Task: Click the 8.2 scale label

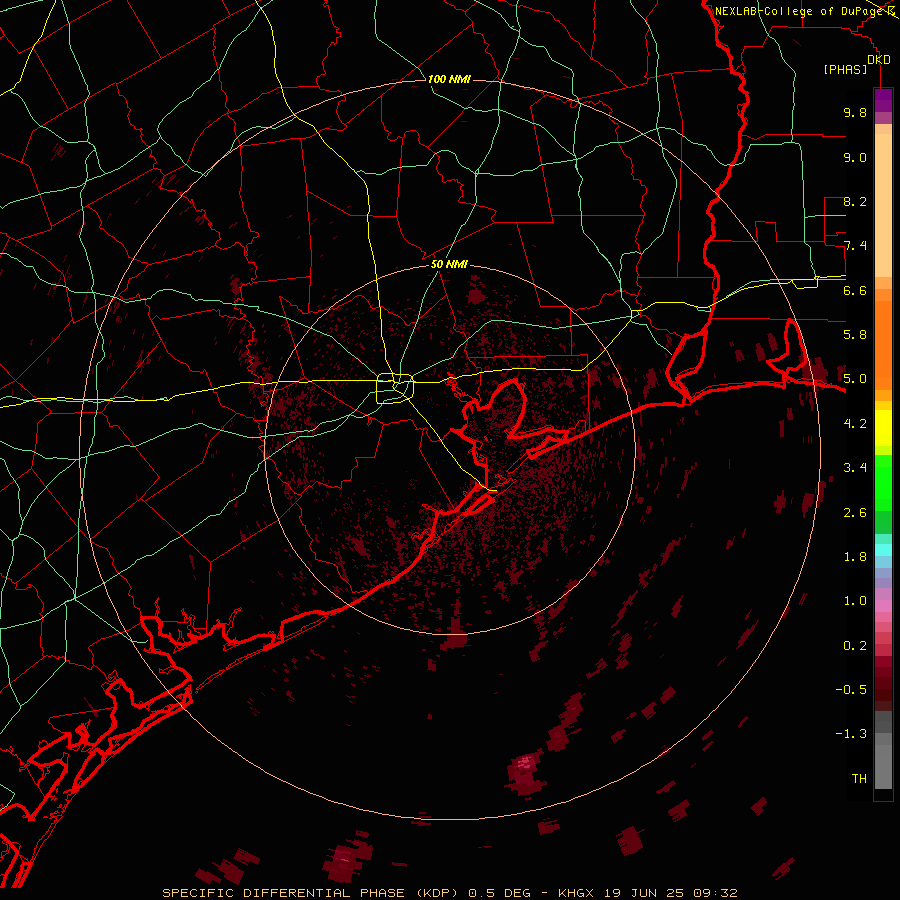Action: point(855,201)
